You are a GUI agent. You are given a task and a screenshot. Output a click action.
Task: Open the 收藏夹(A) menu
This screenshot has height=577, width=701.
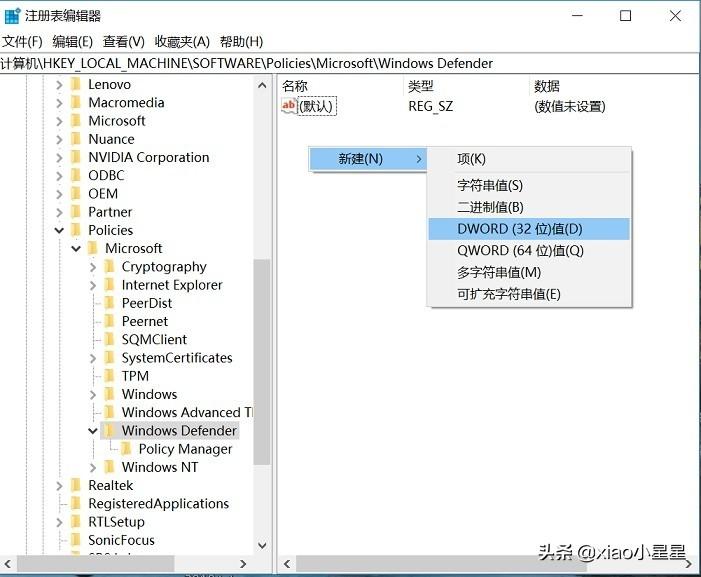coord(182,42)
